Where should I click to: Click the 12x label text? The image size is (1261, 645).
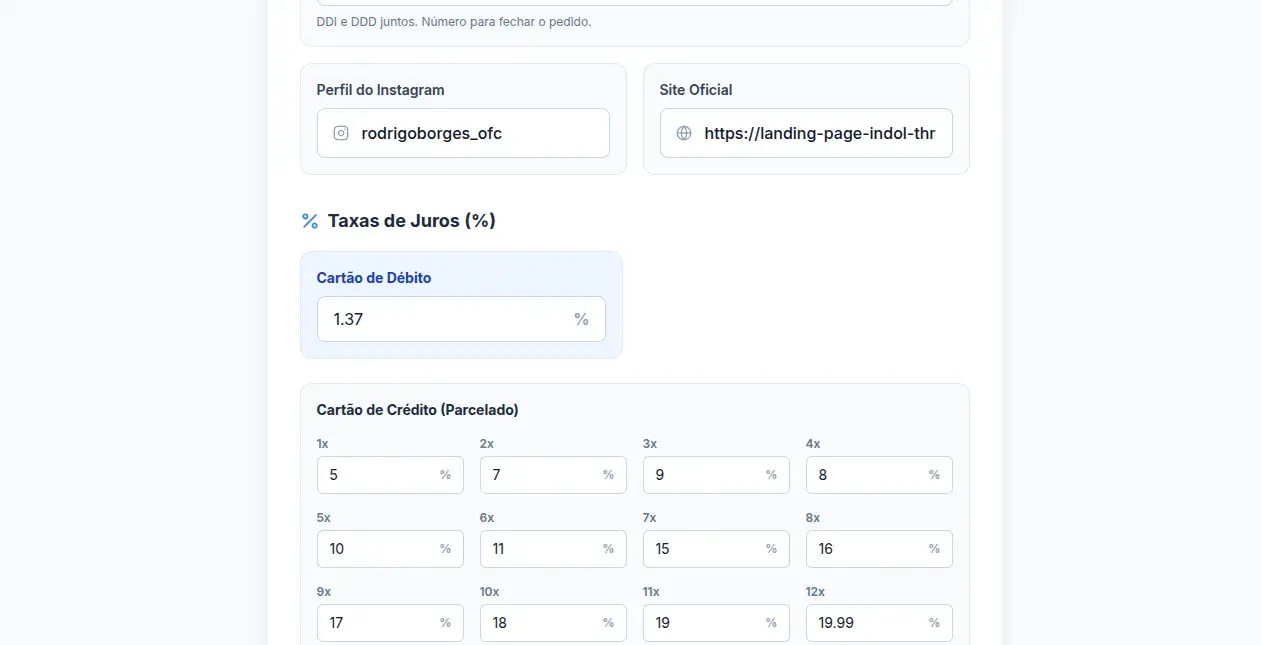point(816,592)
